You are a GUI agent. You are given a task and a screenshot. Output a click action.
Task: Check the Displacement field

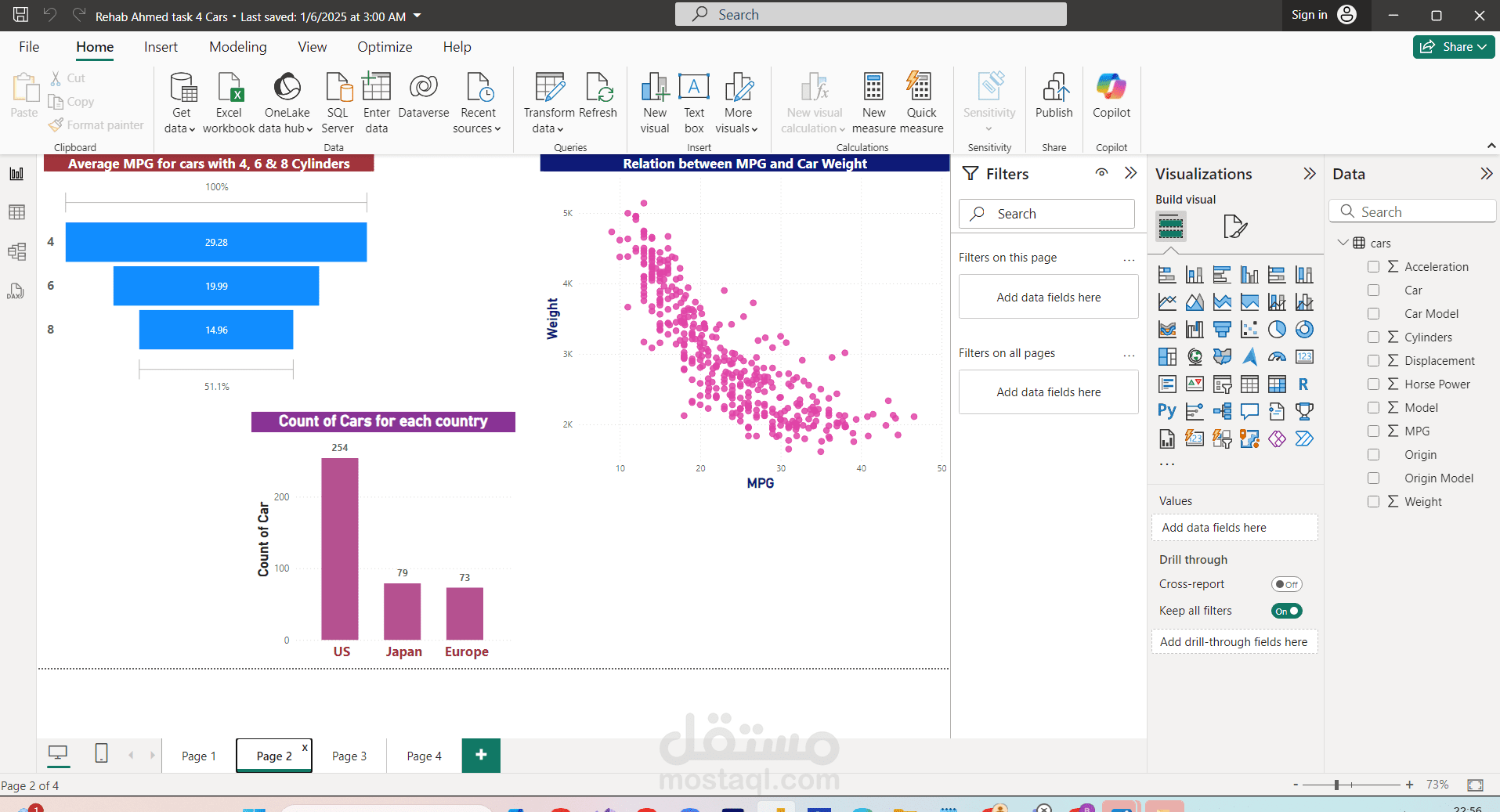pos(1373,361)
